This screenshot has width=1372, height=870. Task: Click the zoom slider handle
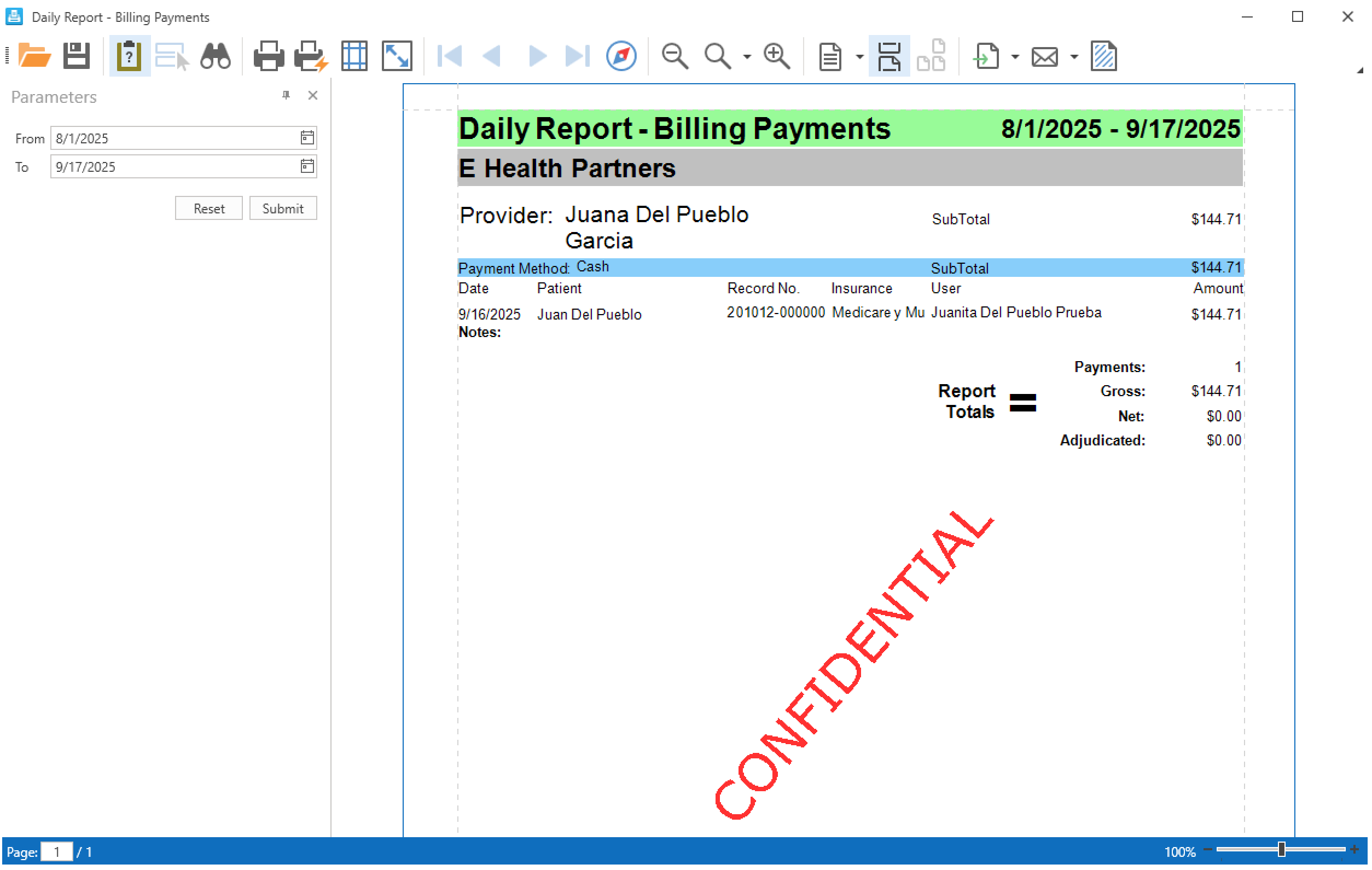point(1281,850)
